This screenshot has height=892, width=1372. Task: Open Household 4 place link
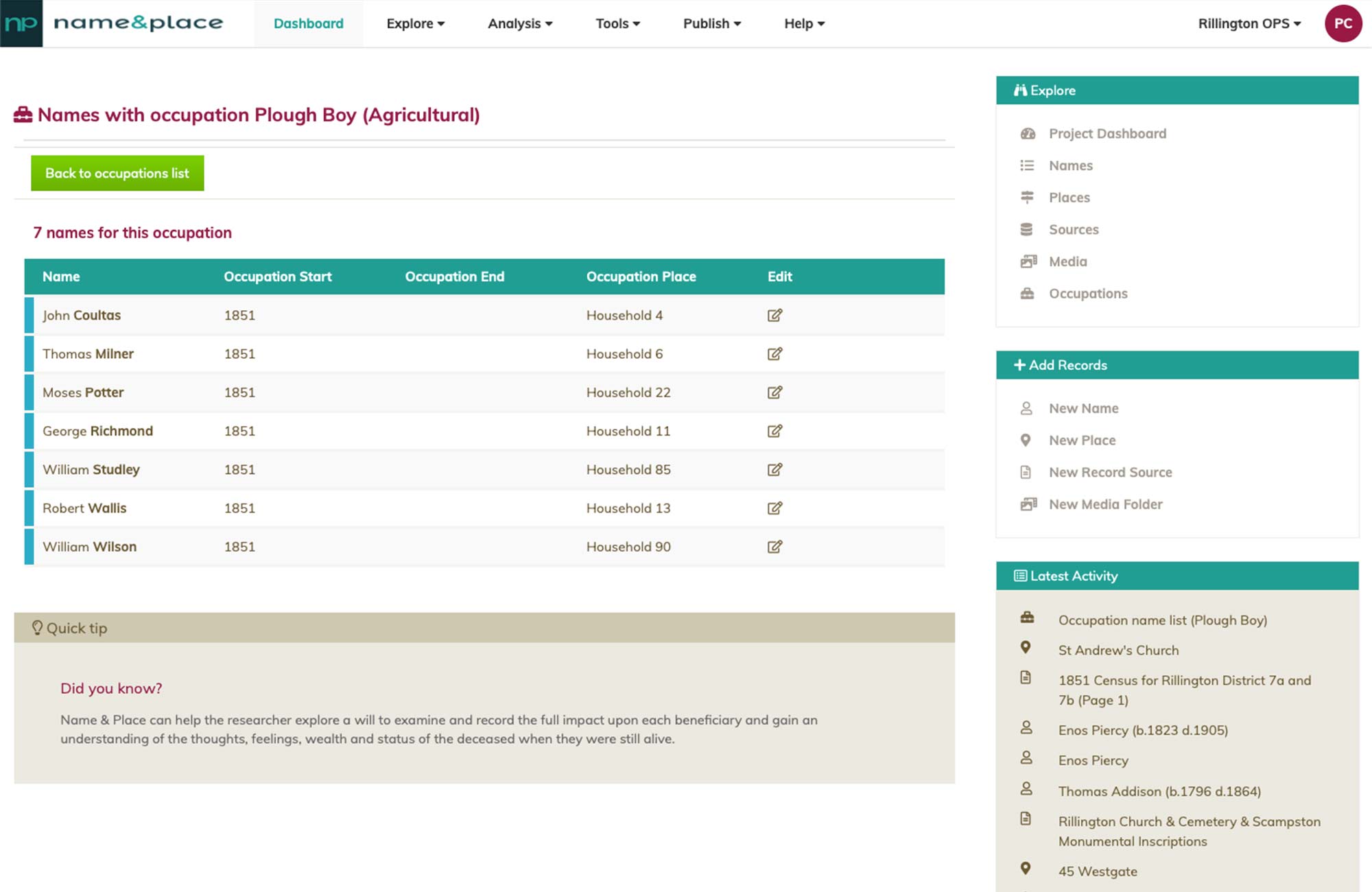(624, 315)
